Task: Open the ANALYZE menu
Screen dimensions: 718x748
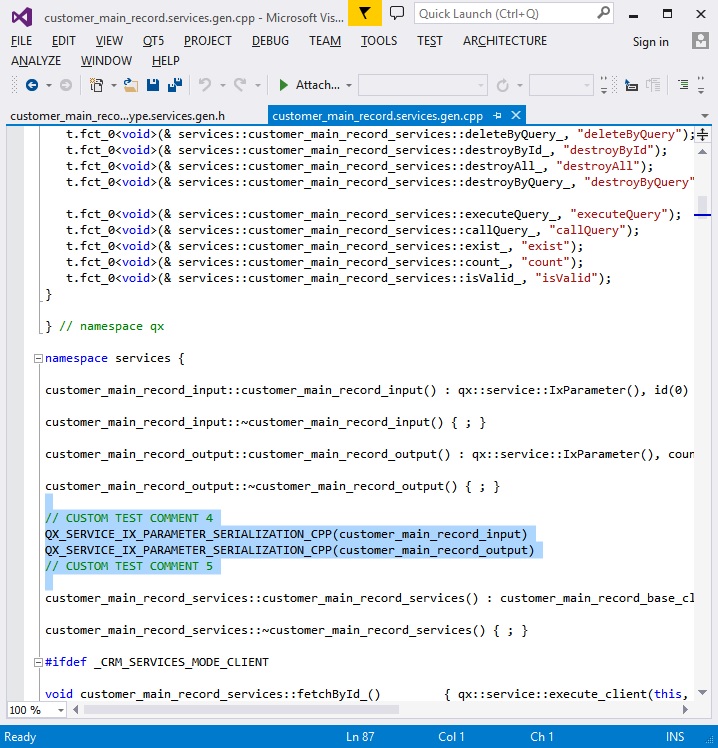Action: pyautogui.click(x=36, y=61)
